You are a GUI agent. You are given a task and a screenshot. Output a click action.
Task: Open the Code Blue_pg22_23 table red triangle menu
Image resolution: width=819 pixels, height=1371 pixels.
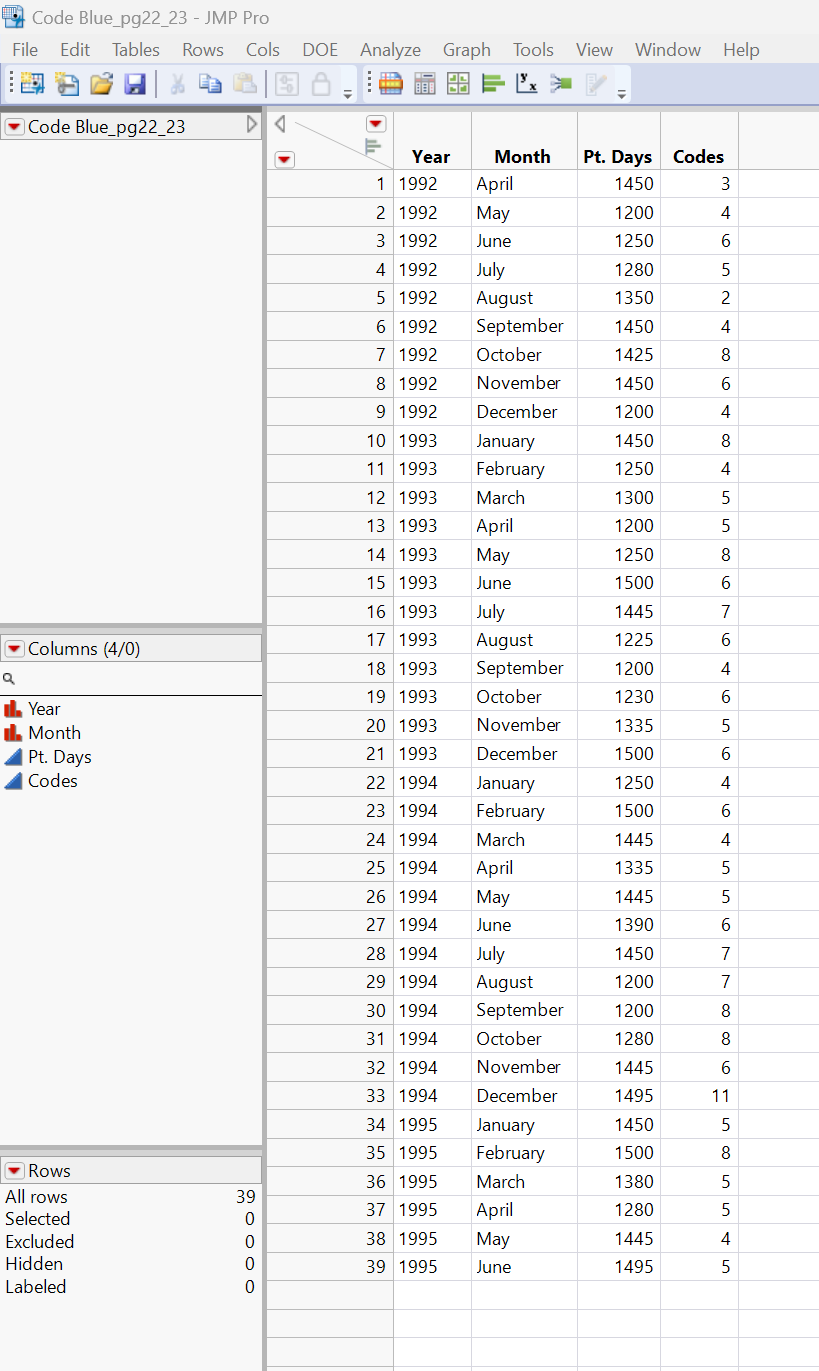pyautogui.click(x=13, y=126)
